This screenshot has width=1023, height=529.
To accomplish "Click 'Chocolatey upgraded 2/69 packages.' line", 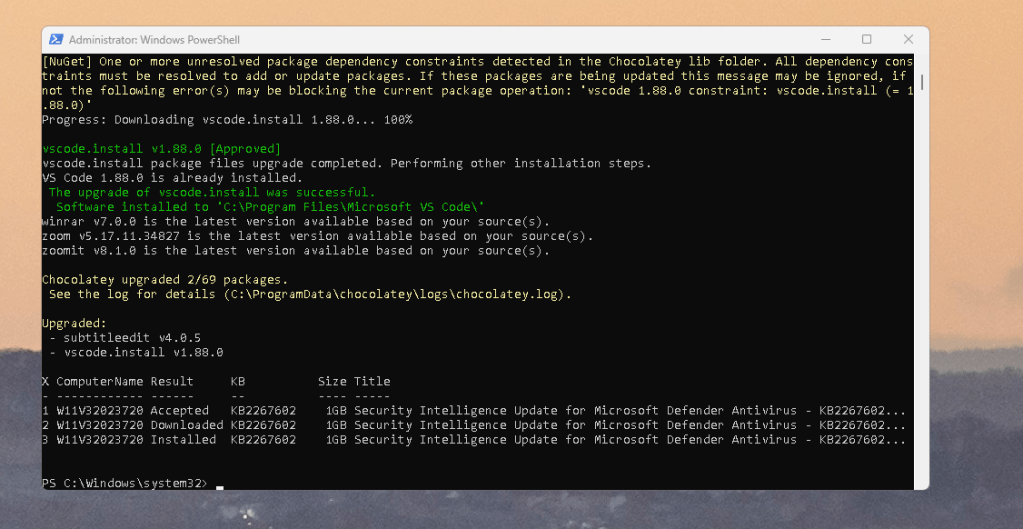I will point(165,280).
